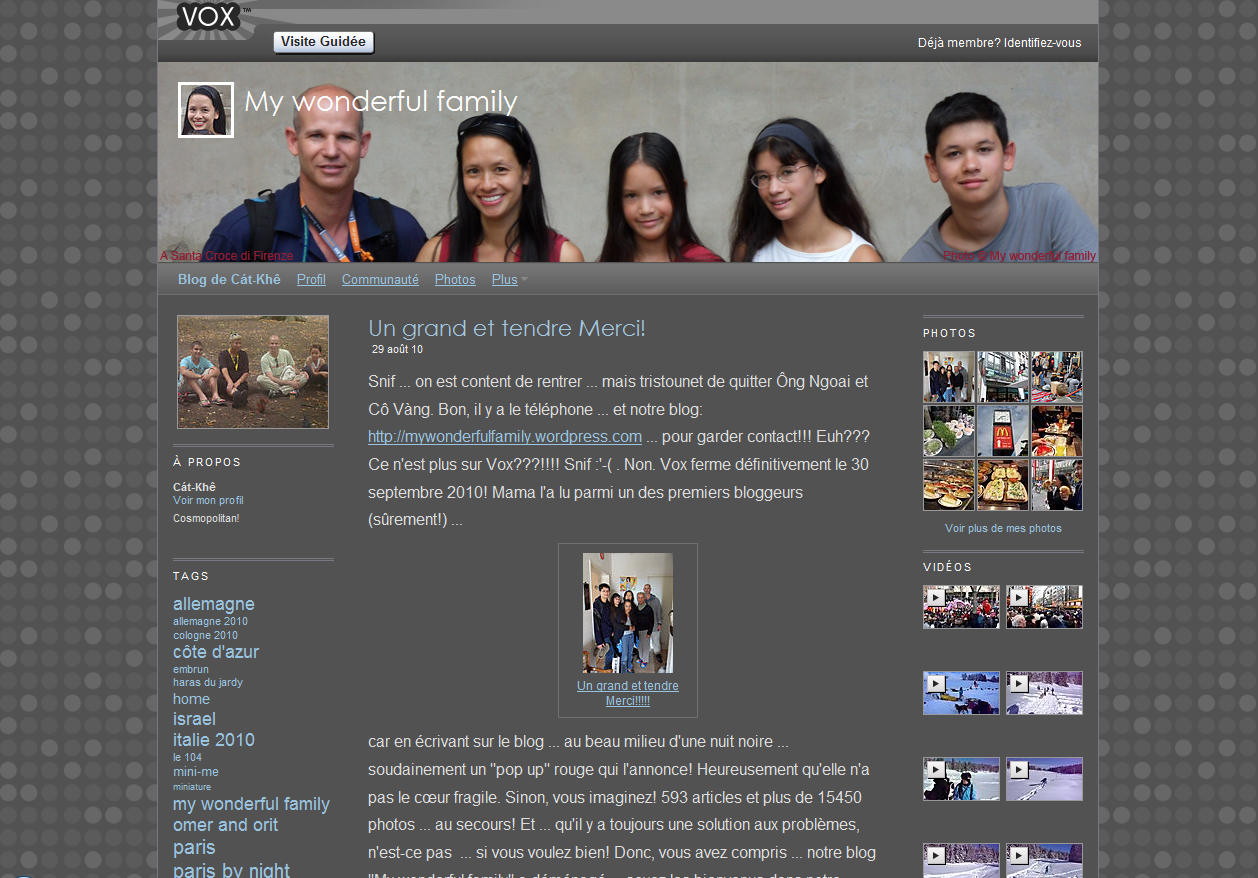Play the second video in top row

tap(1044, 607)
